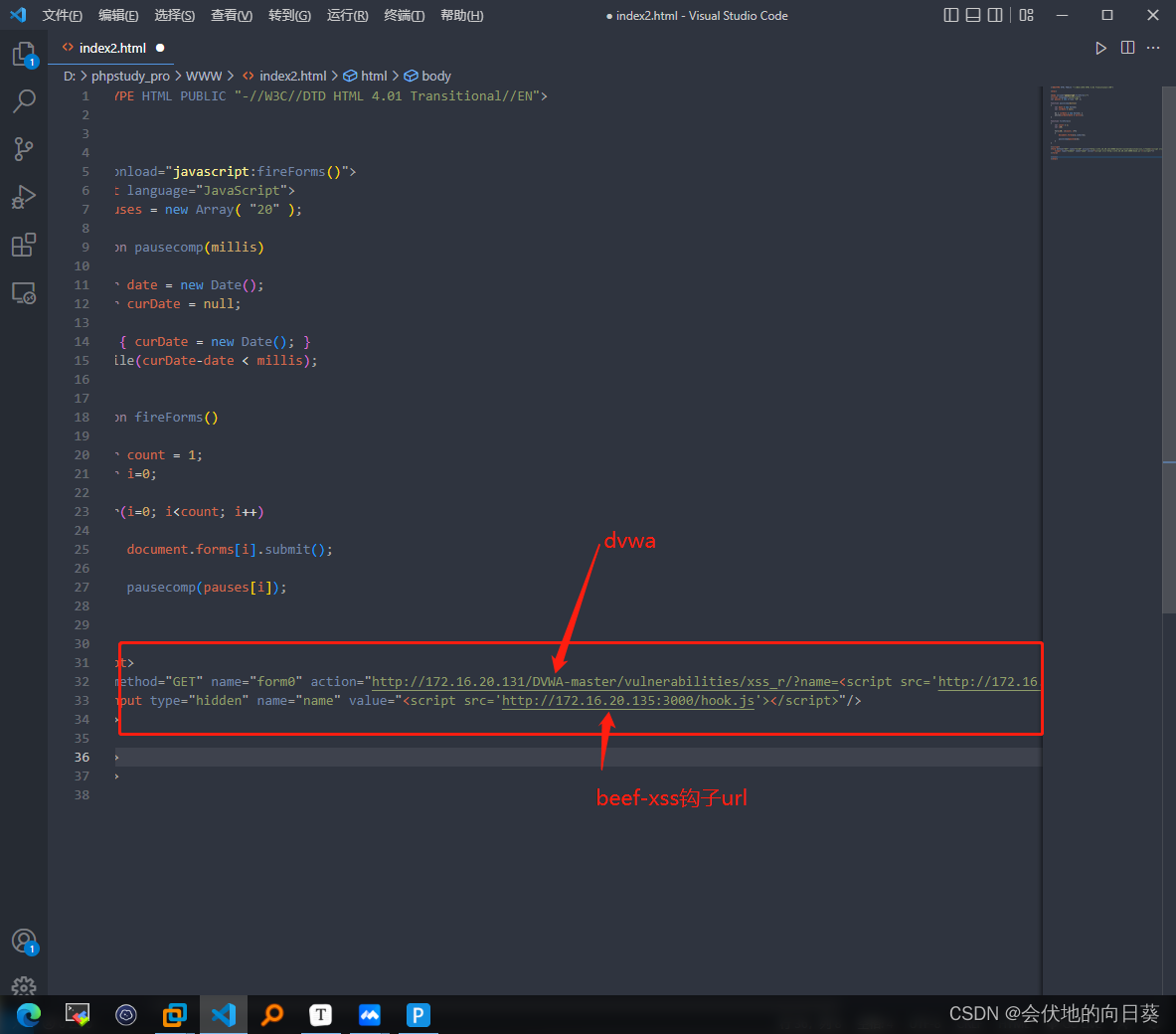
Task: Click line number 36 in gutter
Action: [82, 758]
